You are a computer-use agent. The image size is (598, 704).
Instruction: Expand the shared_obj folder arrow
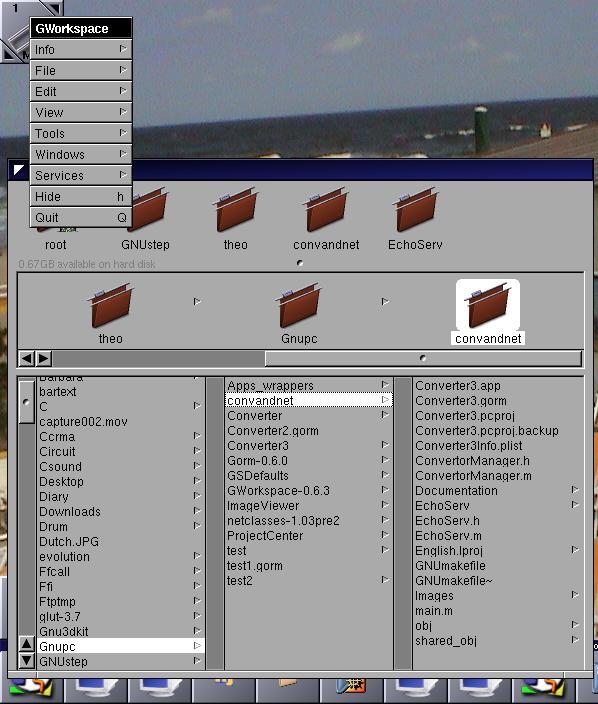coord(575,639)
